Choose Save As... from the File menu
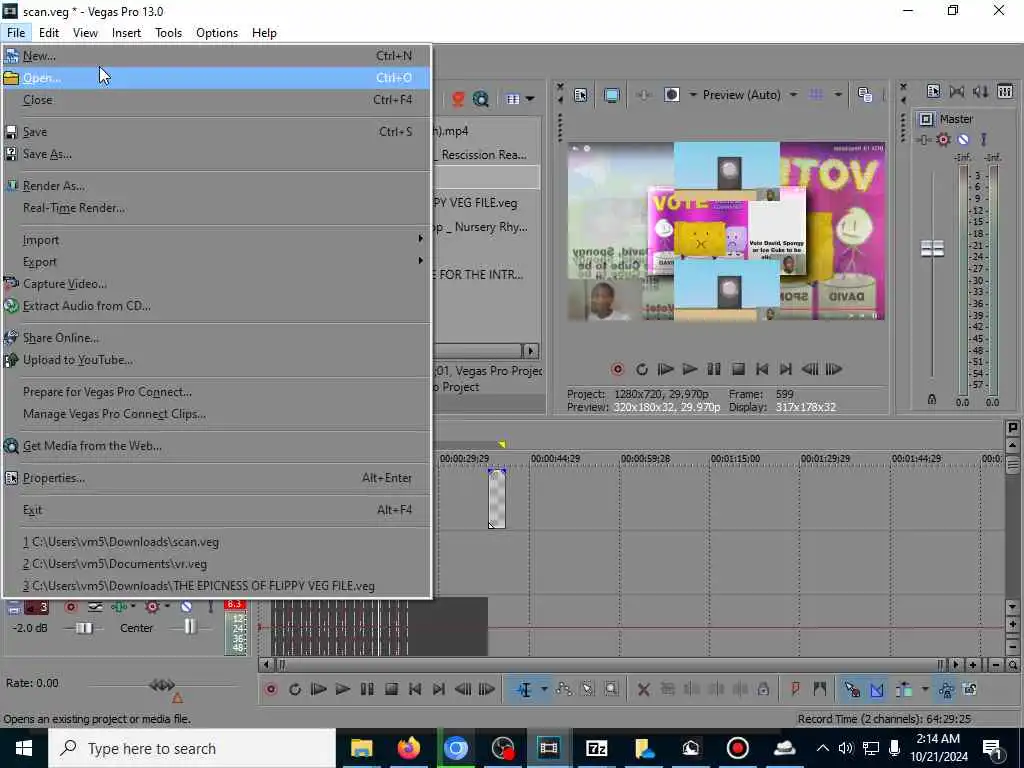This screenshot has height=768, width=1024. [216, 154]
